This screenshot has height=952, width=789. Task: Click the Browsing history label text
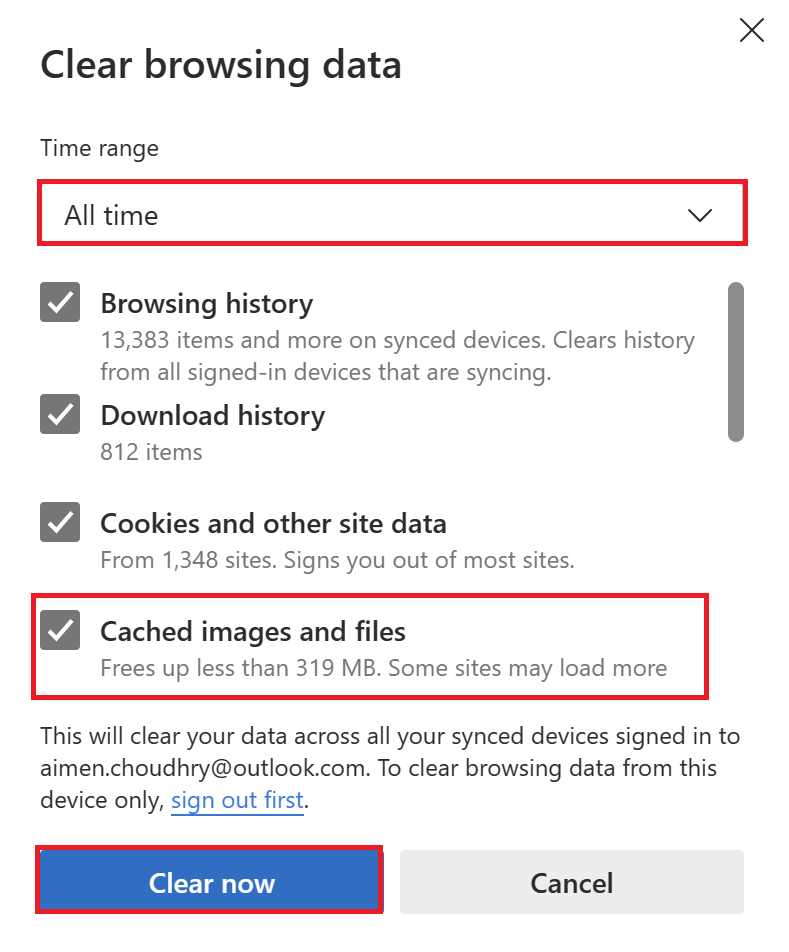(206, 303)
